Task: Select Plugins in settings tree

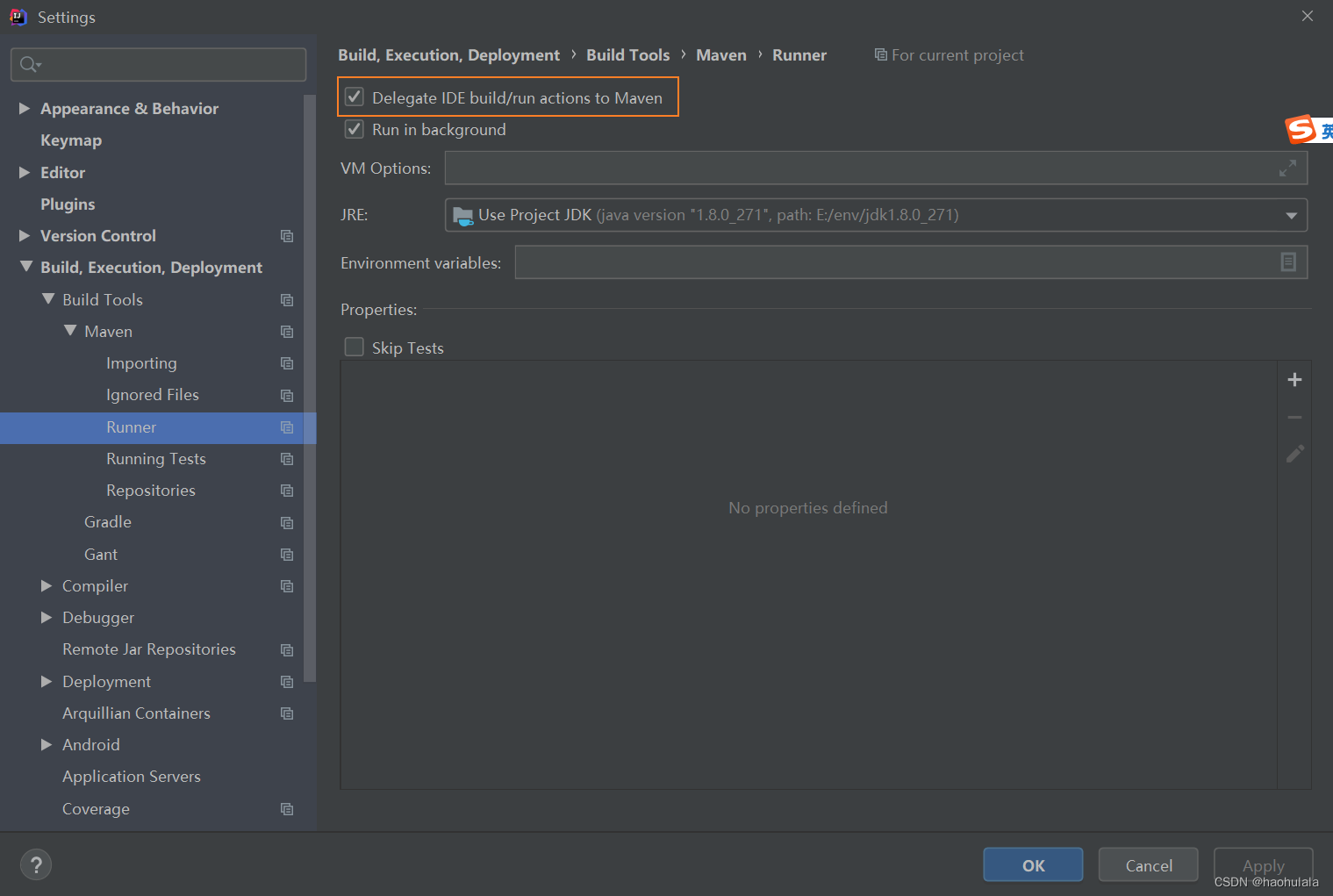Action: tap(68, 204)
